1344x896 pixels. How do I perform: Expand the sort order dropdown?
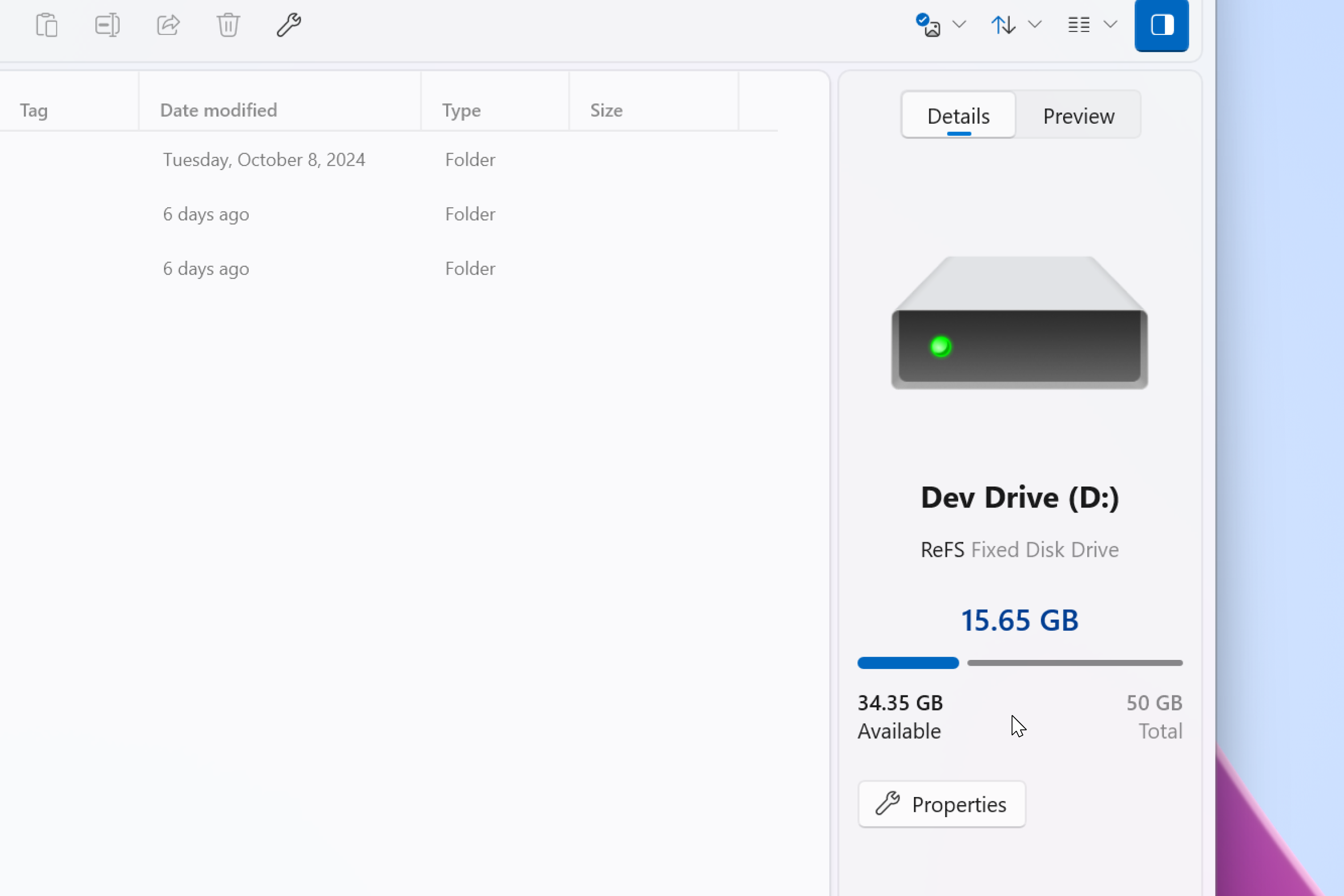(x=1034, y=24)
